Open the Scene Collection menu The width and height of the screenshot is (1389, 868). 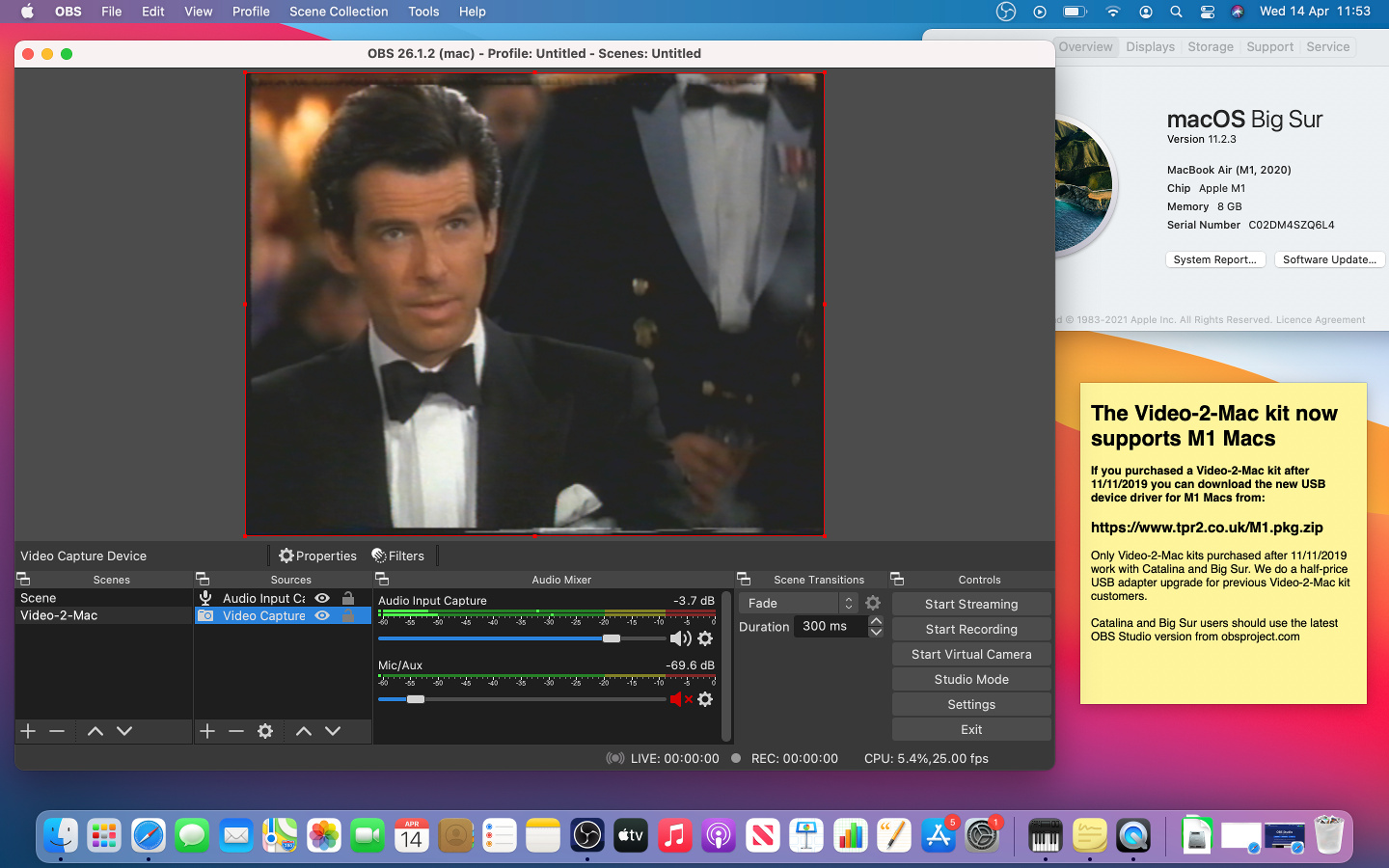click(x=339, y=12)
